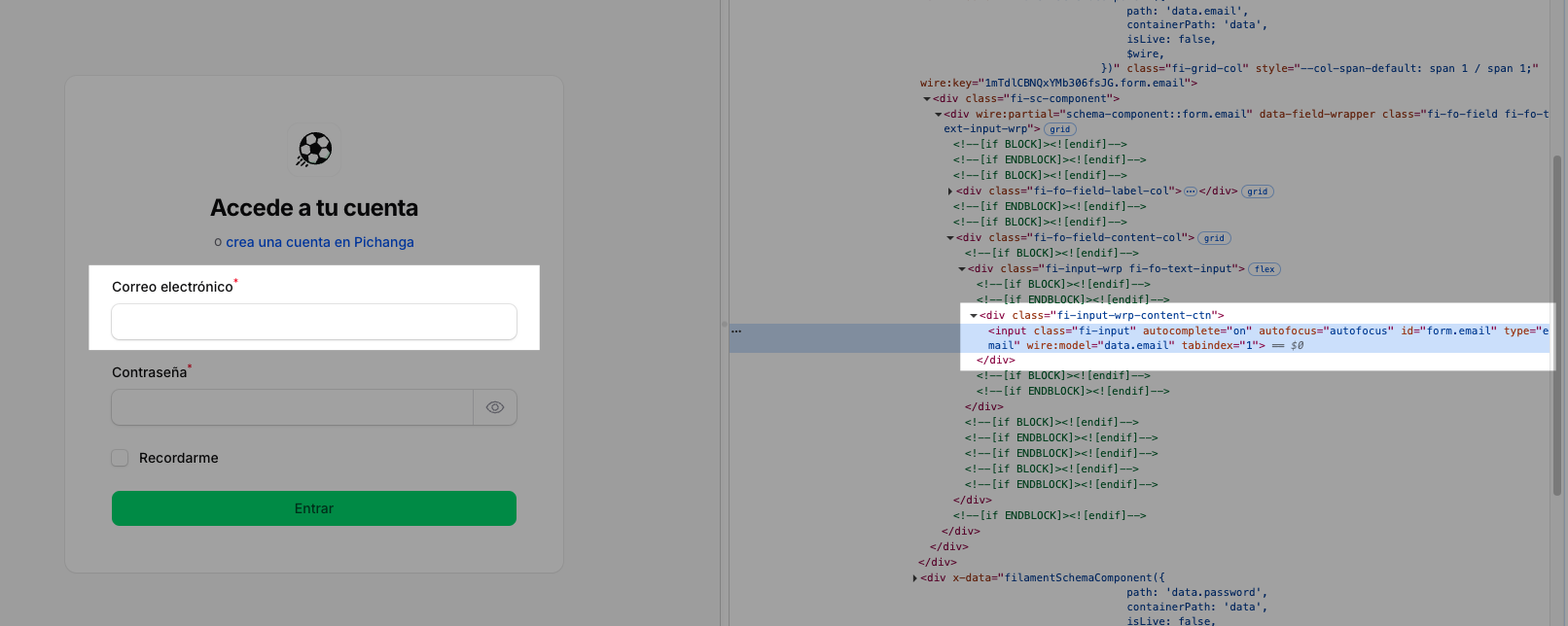Focus the Contraseña password field
The image size is (1568, 626).
click(293, 407)
